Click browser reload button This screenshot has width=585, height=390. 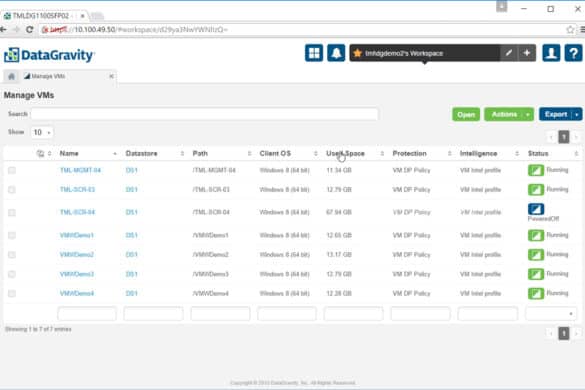click(x=29, y=29)
